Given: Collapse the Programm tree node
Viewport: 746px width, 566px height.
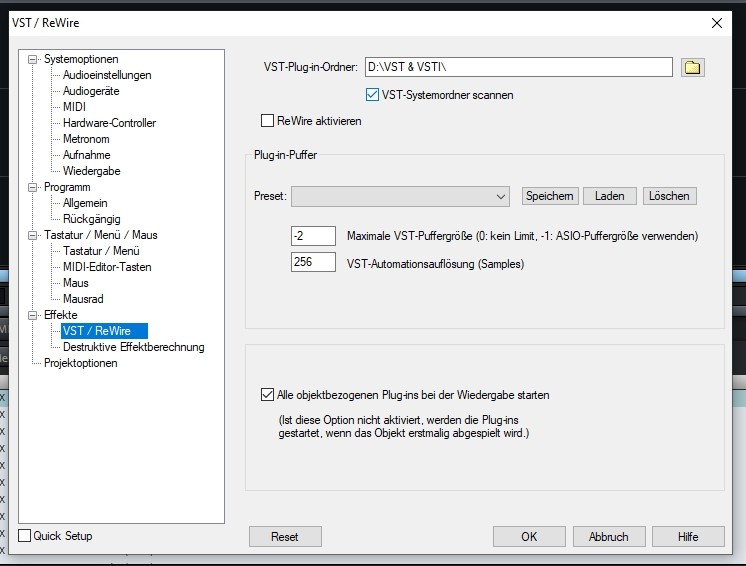Looking at the screenshot, I should click(x=32, y=187).
